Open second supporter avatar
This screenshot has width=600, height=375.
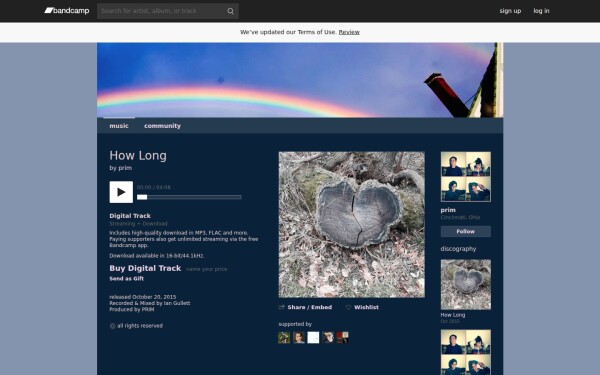coord(298,338)
